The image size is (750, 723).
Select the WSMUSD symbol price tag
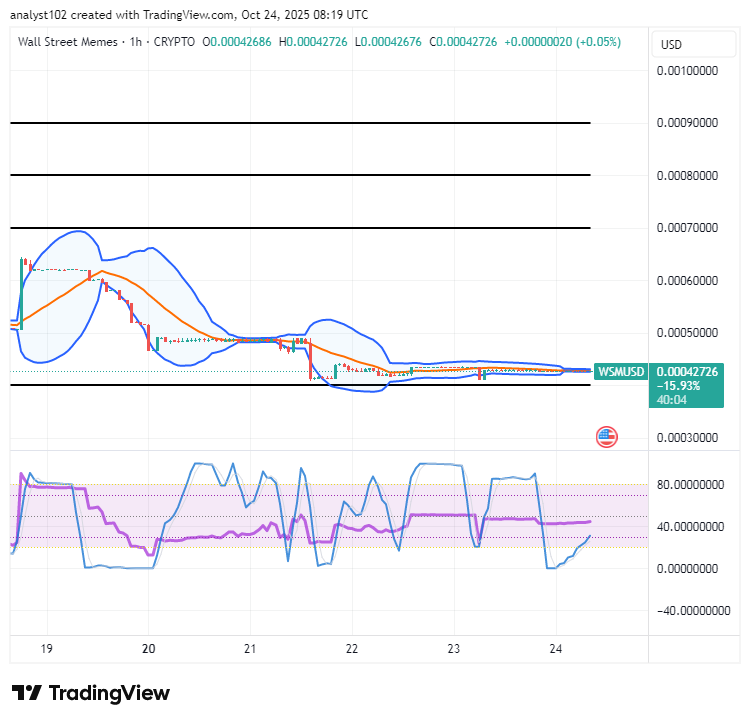[x=621, y=372]
